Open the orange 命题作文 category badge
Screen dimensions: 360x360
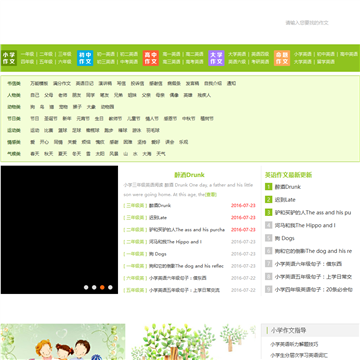pos(282,58)
